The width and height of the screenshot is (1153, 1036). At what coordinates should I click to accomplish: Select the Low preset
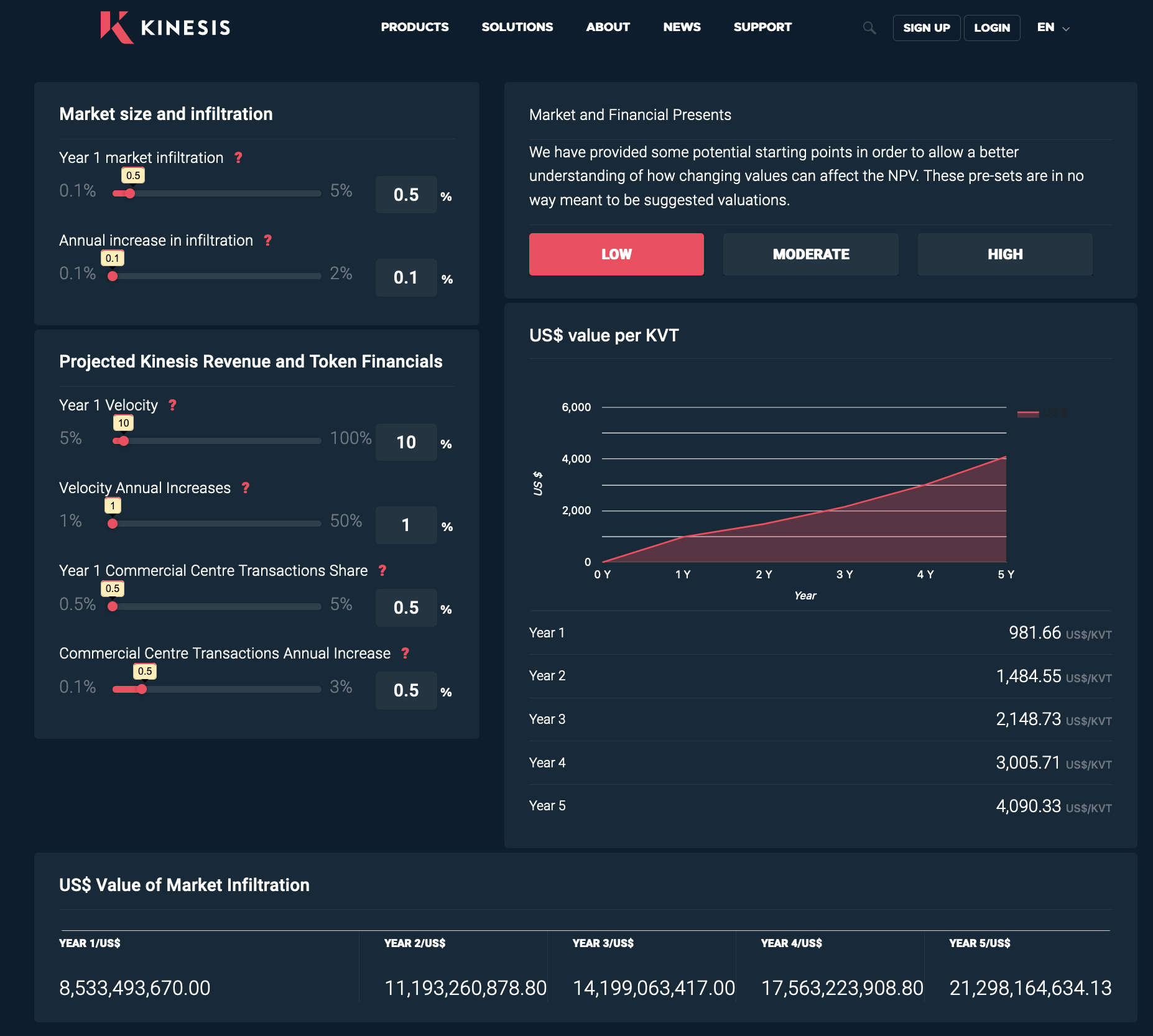616,254
